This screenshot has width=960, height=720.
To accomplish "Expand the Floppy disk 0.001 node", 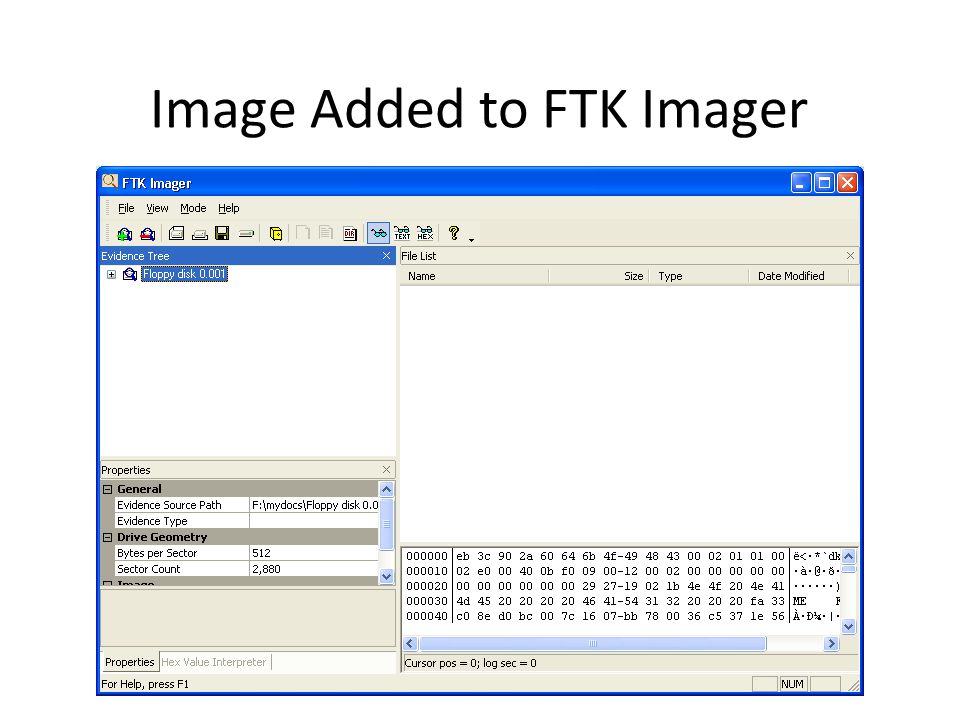I will [x=111, y=274].
